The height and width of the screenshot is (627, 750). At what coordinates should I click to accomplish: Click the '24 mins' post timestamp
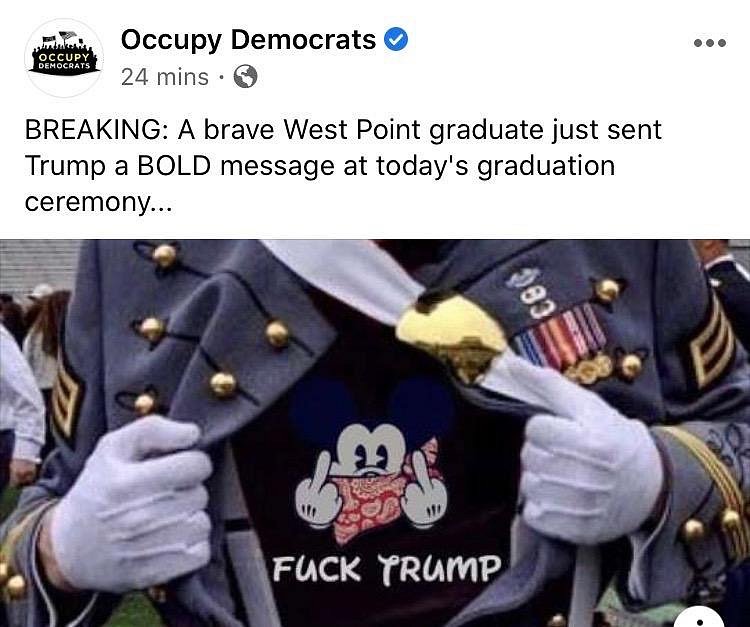165,77
